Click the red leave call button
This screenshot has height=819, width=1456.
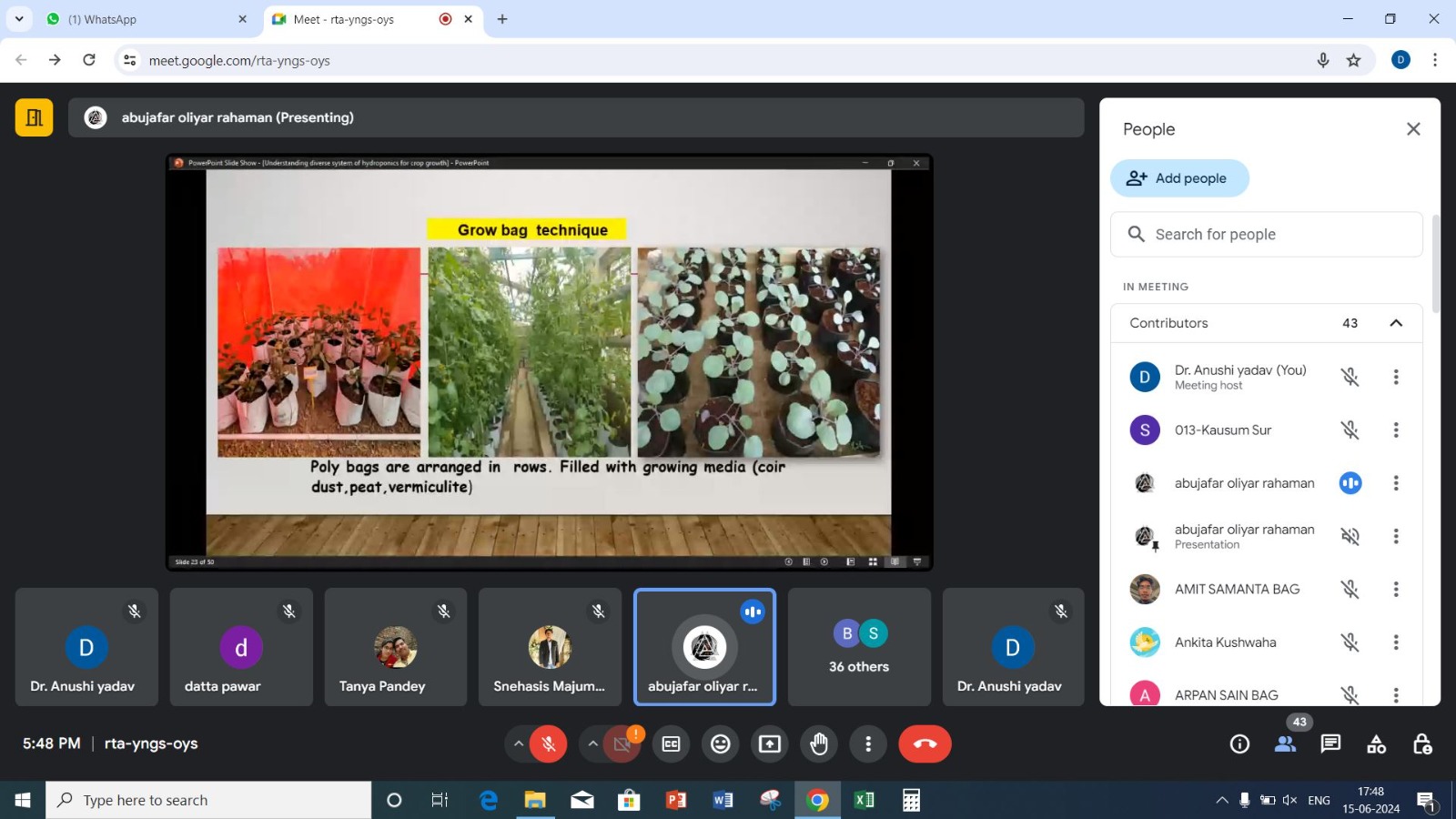[925, 744]
